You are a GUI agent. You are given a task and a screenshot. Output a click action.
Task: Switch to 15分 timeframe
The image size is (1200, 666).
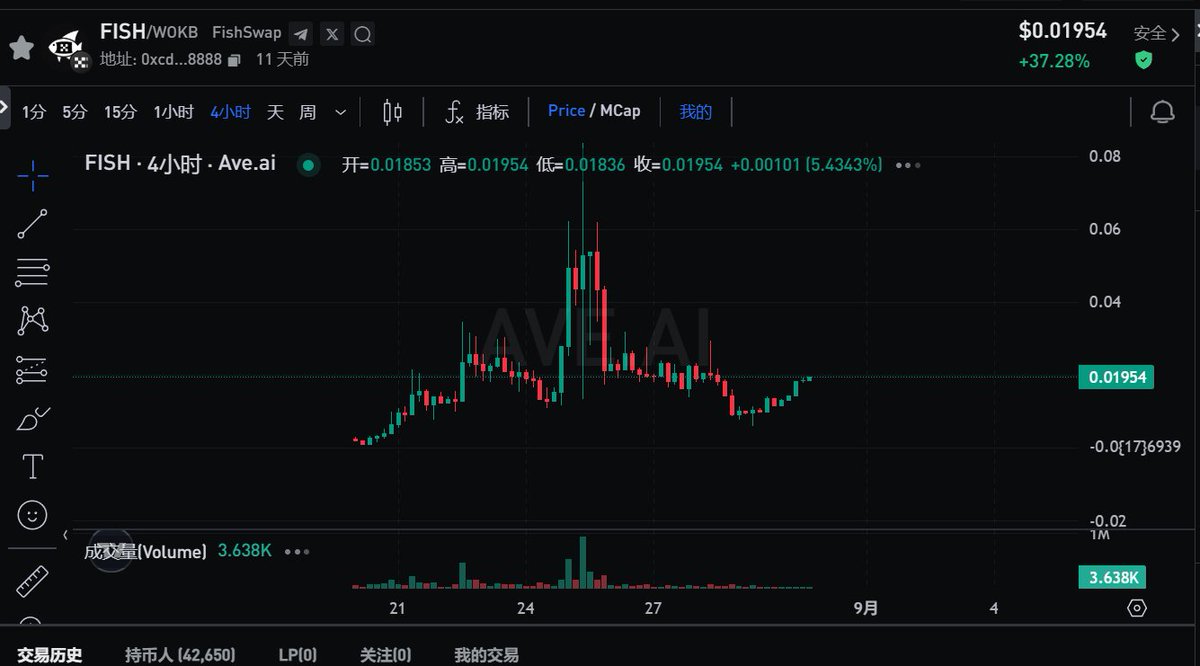120,112
